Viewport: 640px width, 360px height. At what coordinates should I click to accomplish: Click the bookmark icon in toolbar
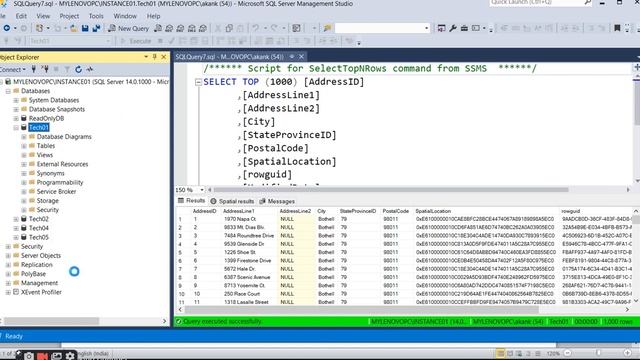(617, 28)
